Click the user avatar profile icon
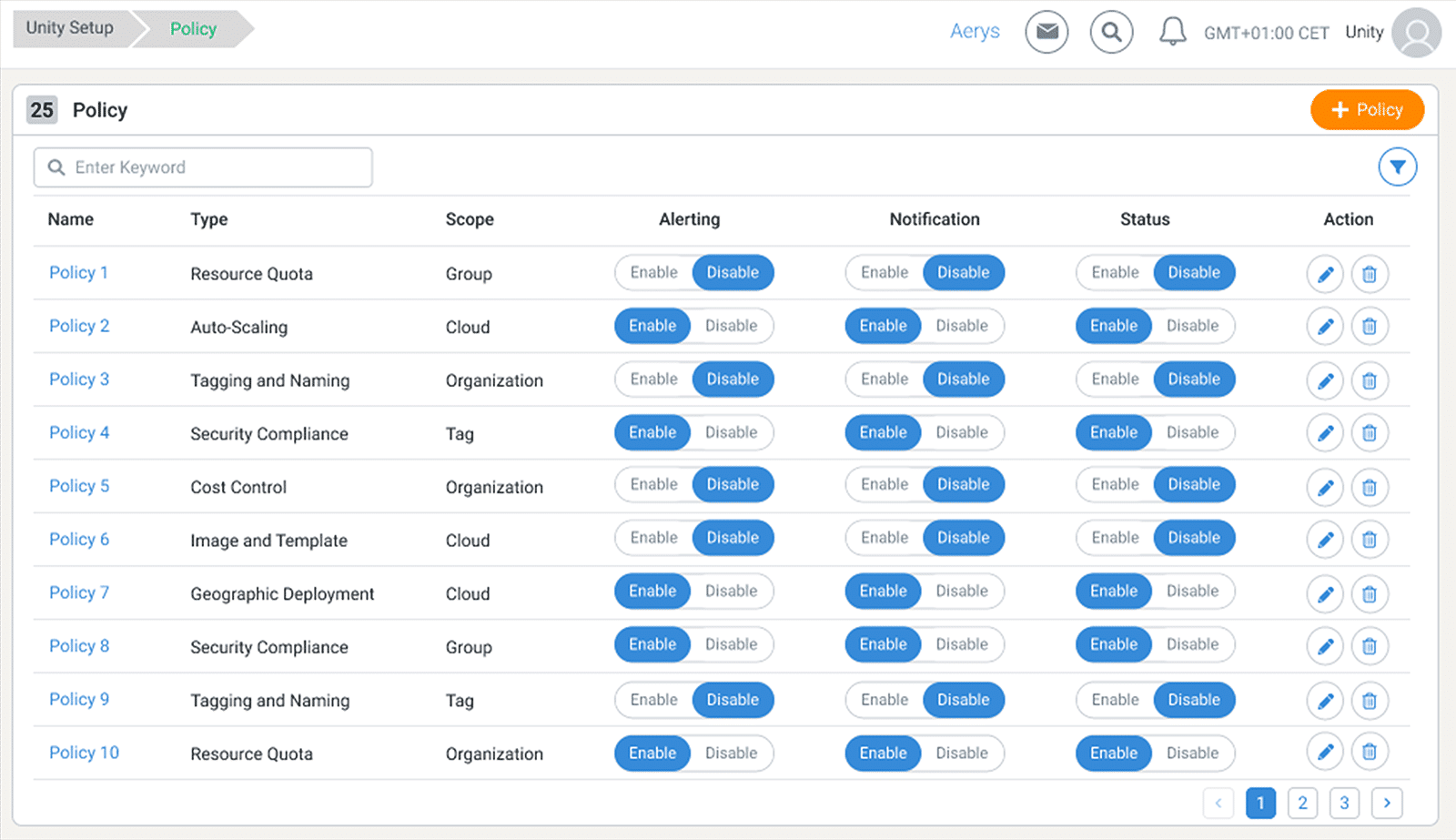 click(x=1416, y=33)
